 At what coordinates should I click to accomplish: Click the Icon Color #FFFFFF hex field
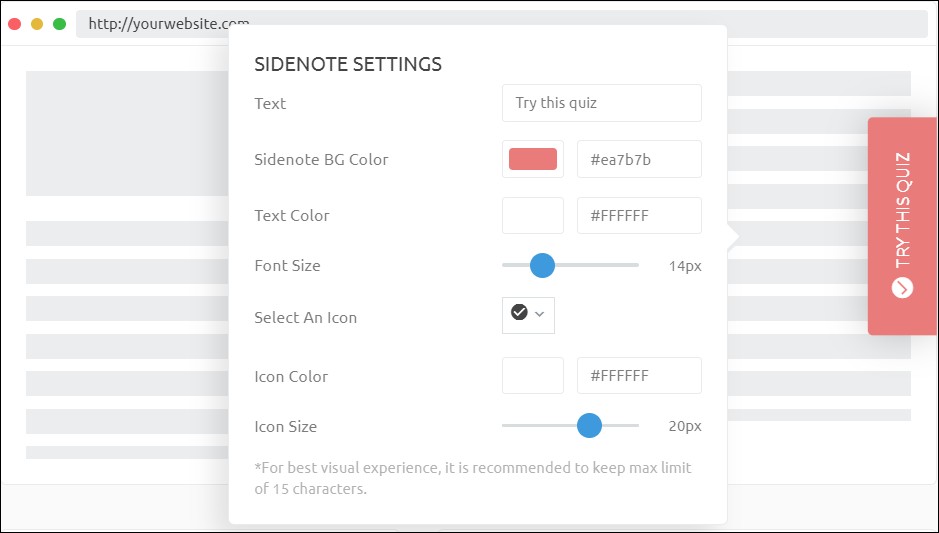[x=639, y=376]
